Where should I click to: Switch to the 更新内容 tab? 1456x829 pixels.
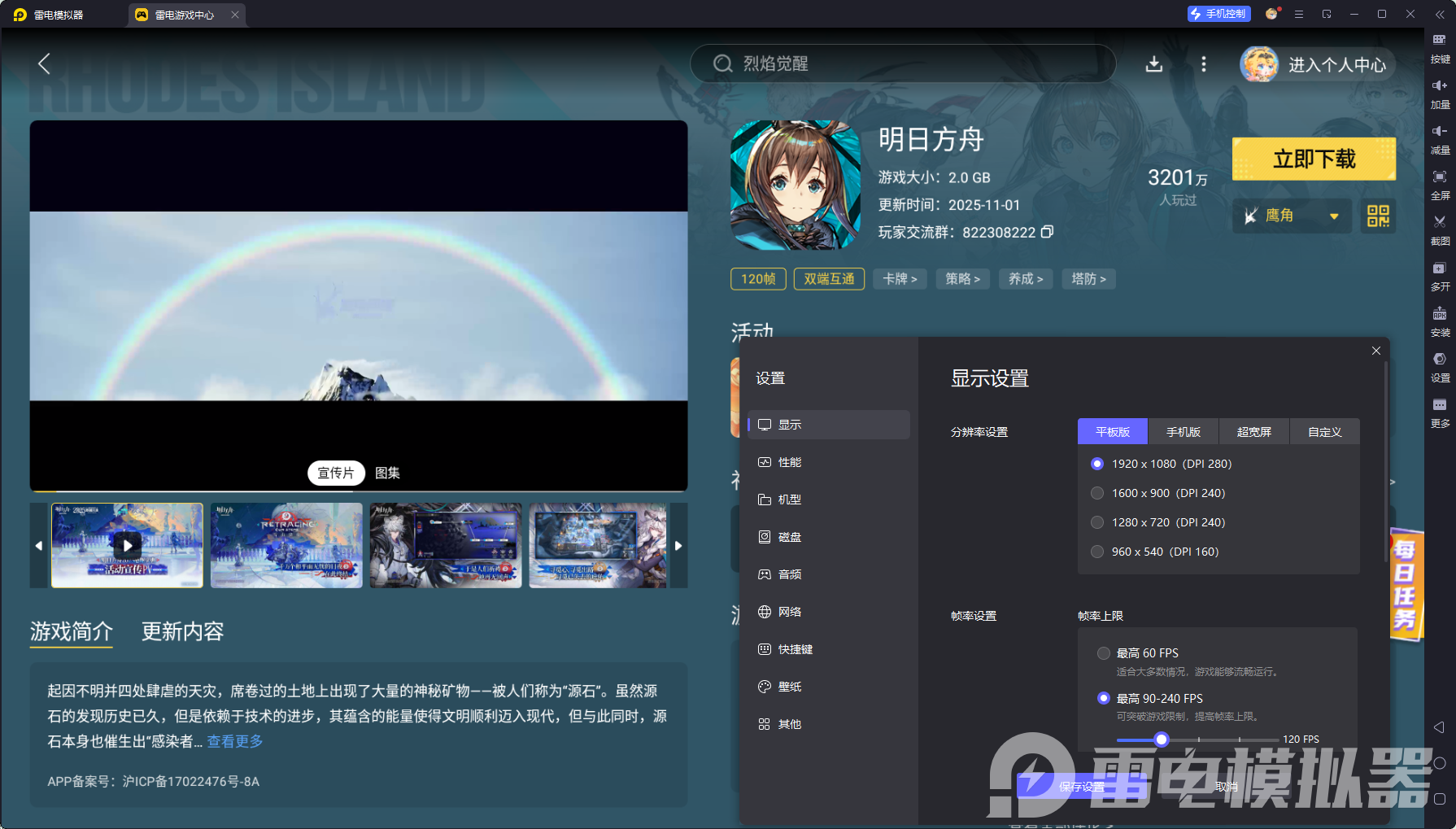182,631
